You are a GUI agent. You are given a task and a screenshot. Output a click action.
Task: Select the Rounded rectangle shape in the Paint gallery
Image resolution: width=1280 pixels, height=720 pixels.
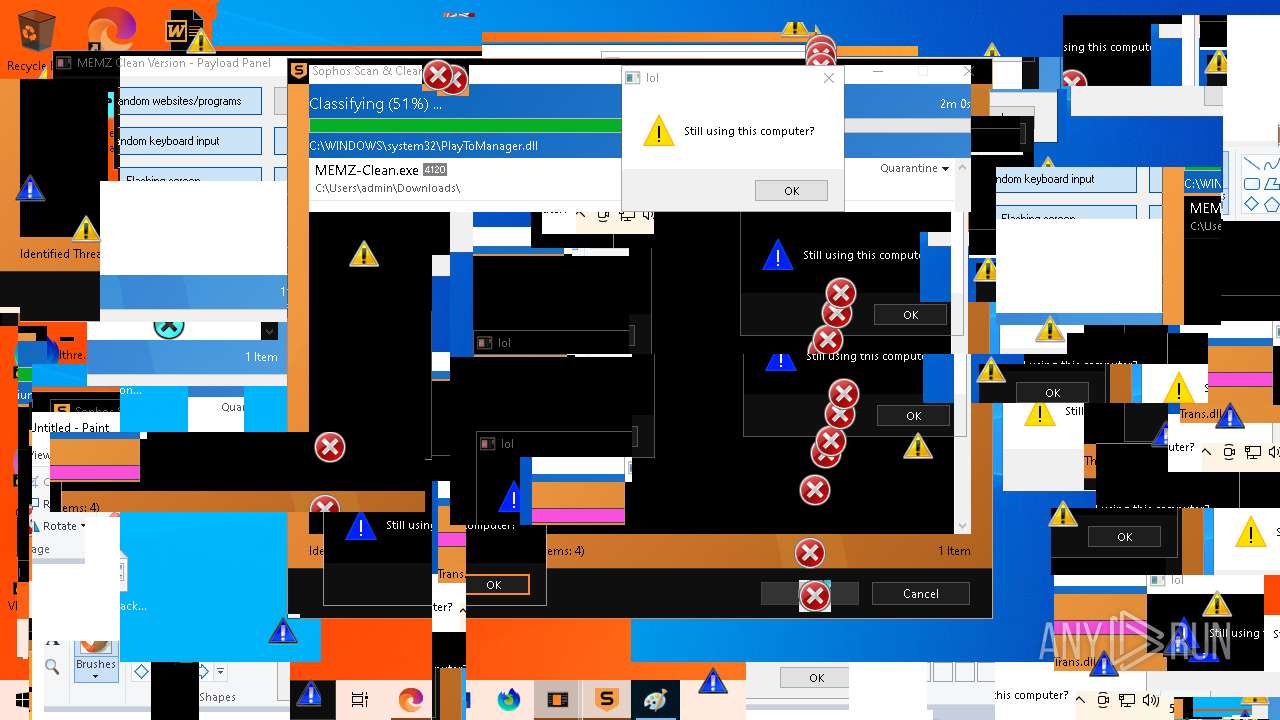(1250, 185)
